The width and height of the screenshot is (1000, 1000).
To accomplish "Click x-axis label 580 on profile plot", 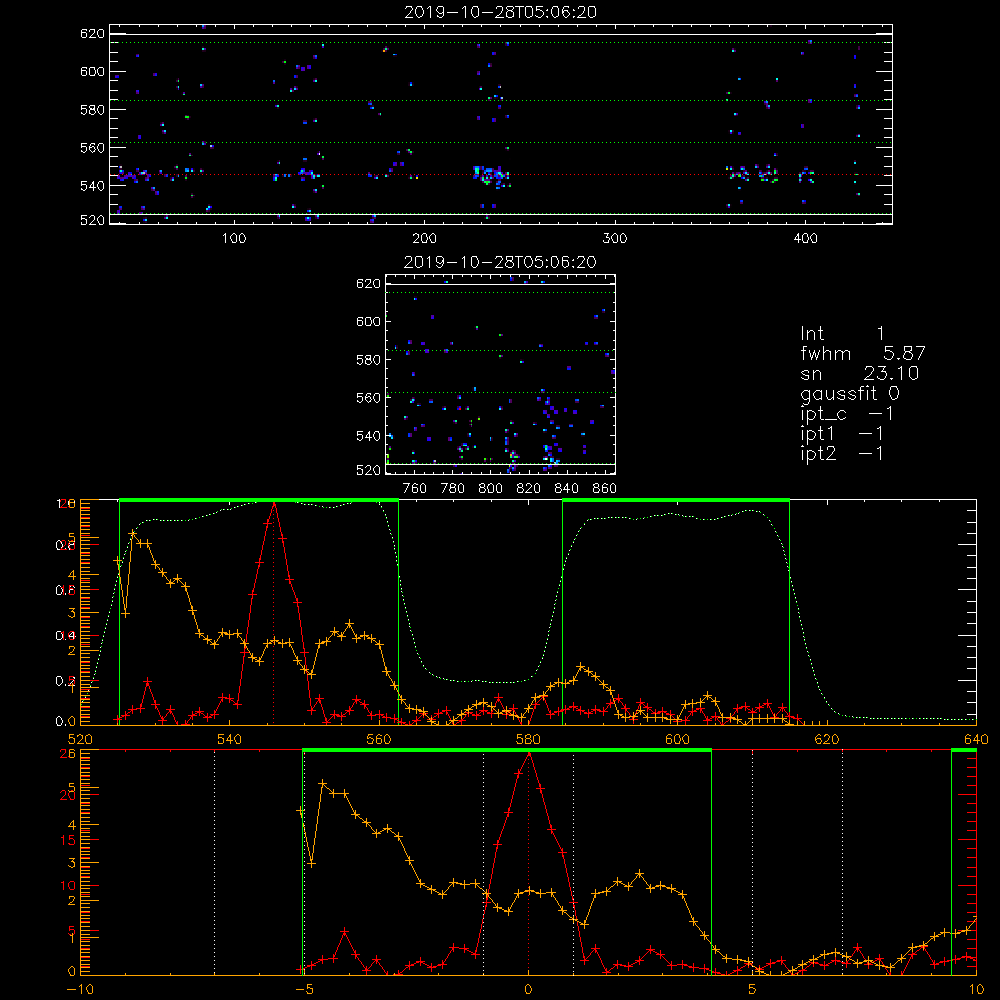I will tap(528, 739).
